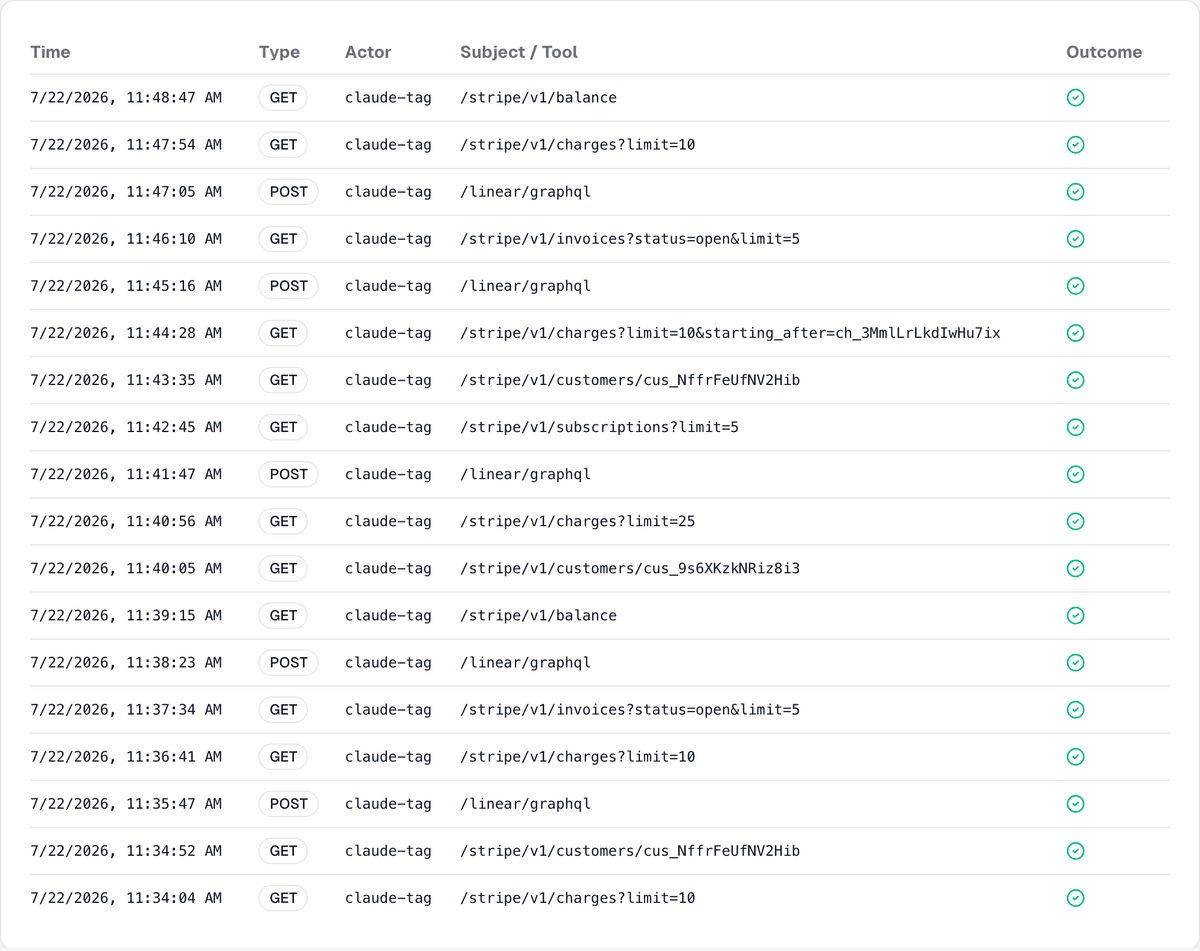
Task: Select the outcome icon in the 11:46:10 AM row
Action: pyautogui.click(x=1076, y=239)
